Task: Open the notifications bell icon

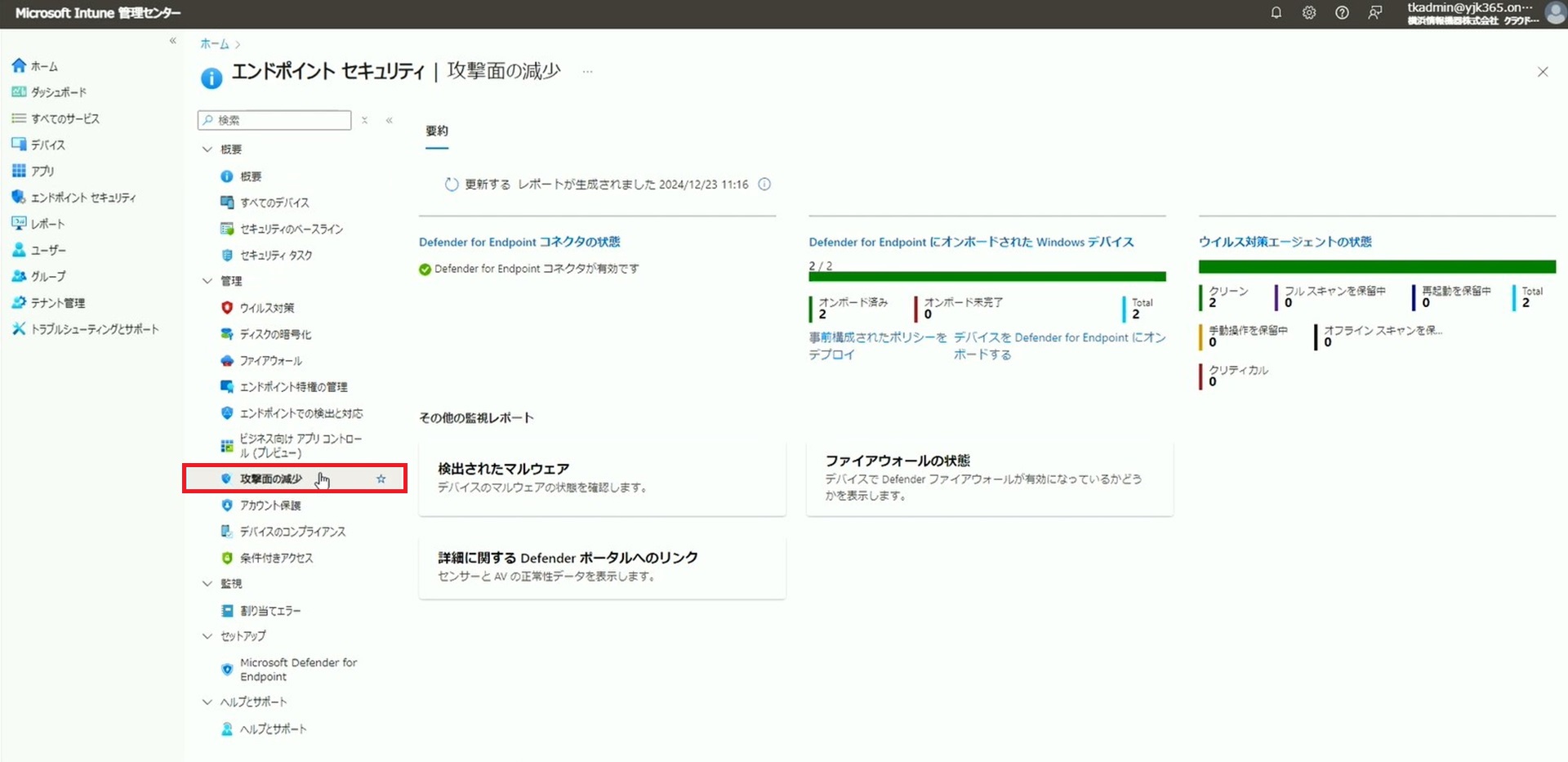Action: click(1276, 13)
